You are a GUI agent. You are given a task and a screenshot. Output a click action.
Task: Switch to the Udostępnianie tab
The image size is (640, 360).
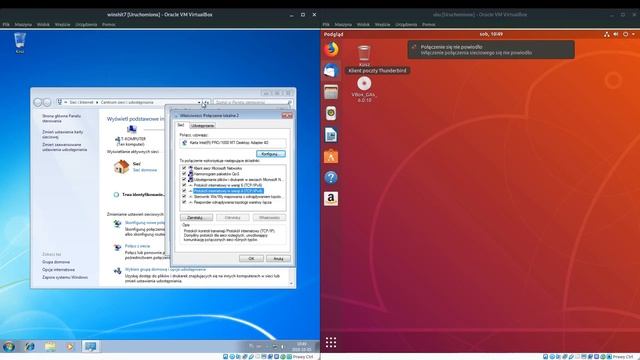(x=202, y=126)
